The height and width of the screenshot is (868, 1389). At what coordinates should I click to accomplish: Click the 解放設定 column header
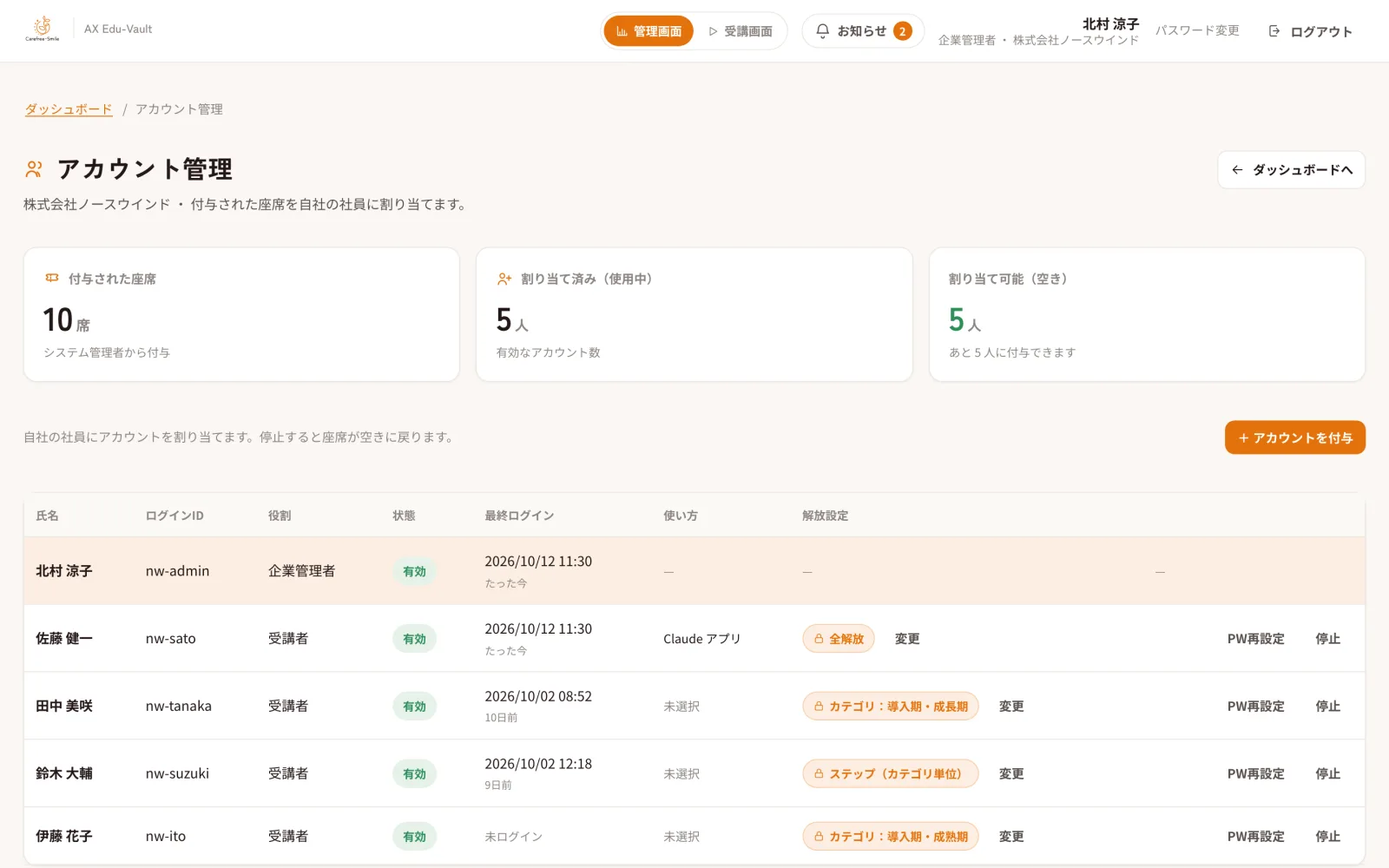click(x=825, y=516)
